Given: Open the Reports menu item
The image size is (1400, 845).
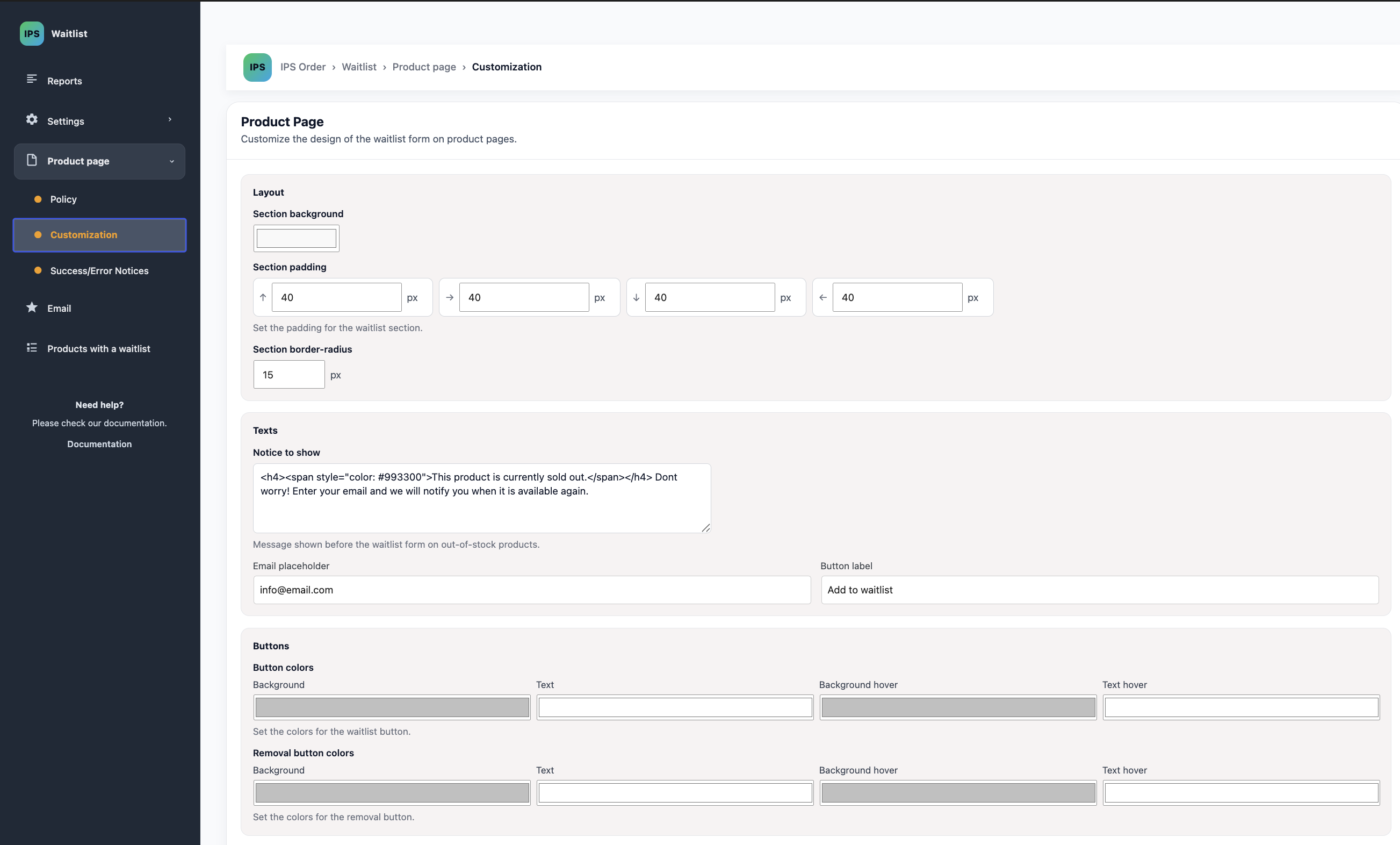Looking at the screenshot, I should 99,81.
